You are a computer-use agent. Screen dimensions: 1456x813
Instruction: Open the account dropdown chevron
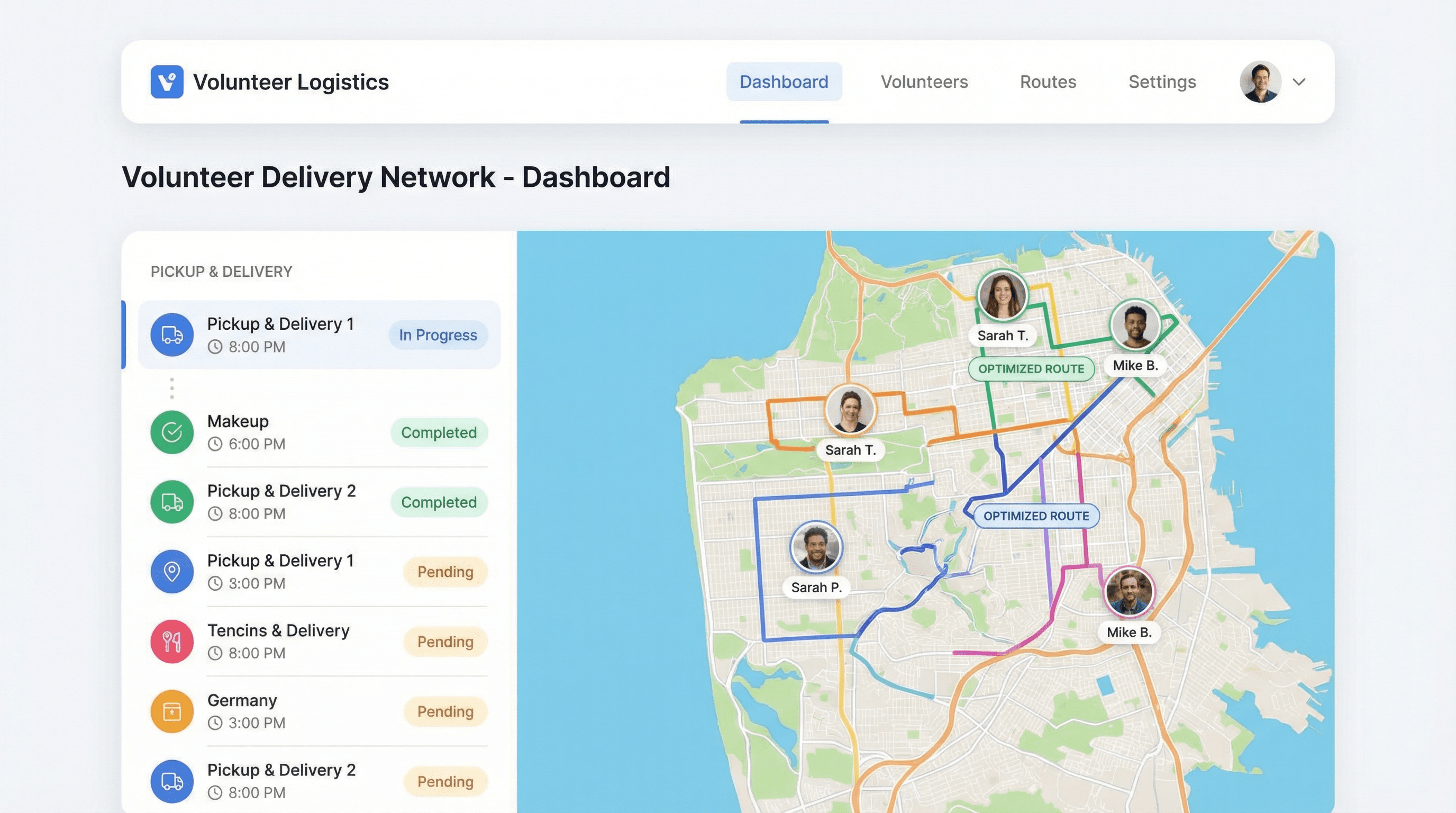tap(1299, 82)
